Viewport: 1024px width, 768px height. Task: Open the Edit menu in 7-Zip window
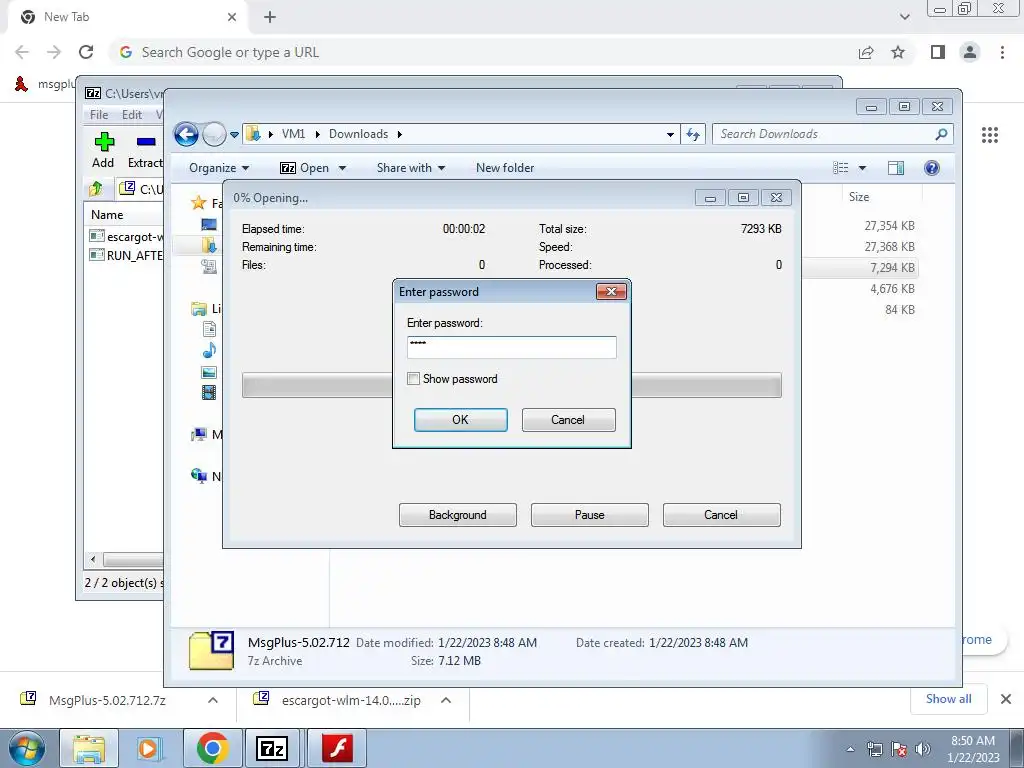[132, 115]
